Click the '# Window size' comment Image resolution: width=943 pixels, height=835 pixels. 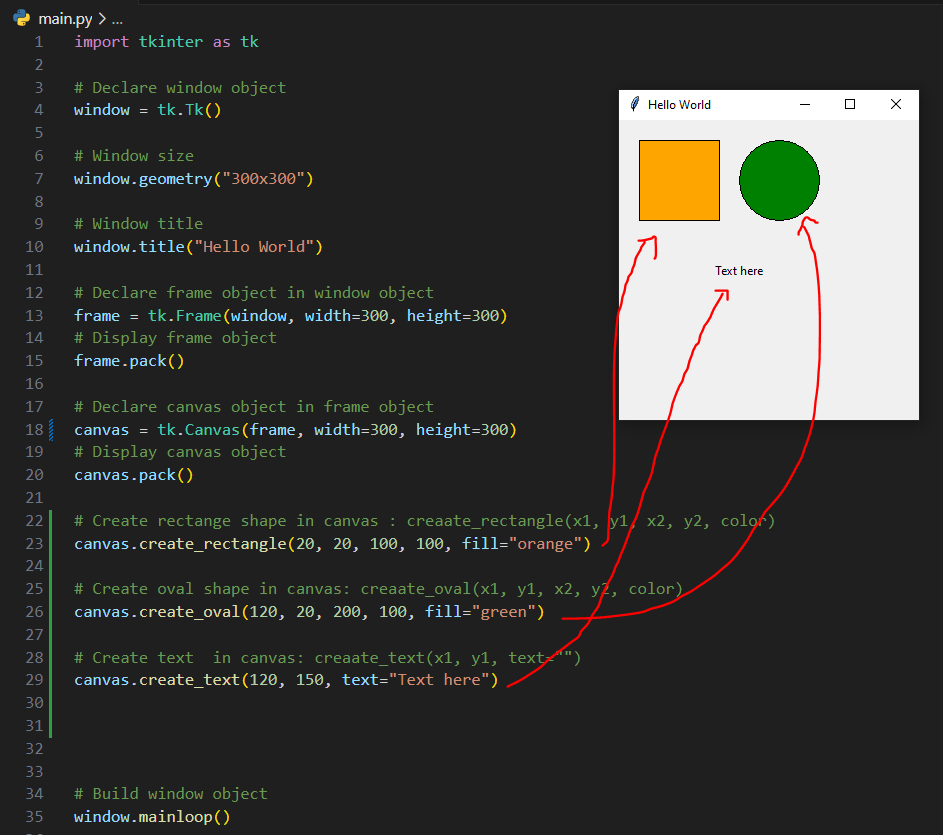point(134,156)
